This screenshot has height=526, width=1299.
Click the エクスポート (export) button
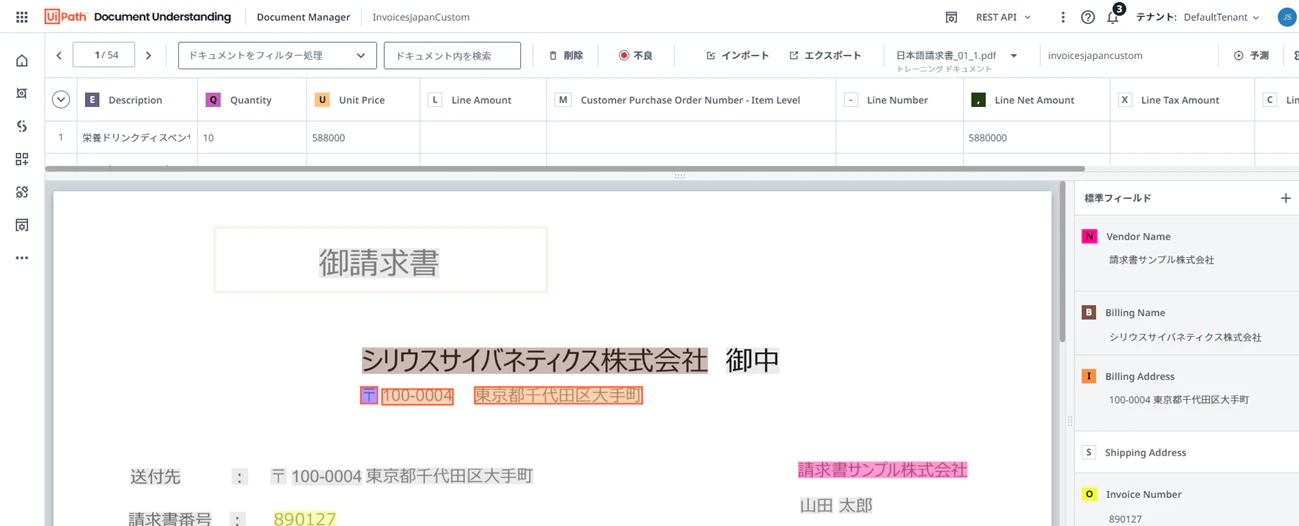(x=825, y=56)
